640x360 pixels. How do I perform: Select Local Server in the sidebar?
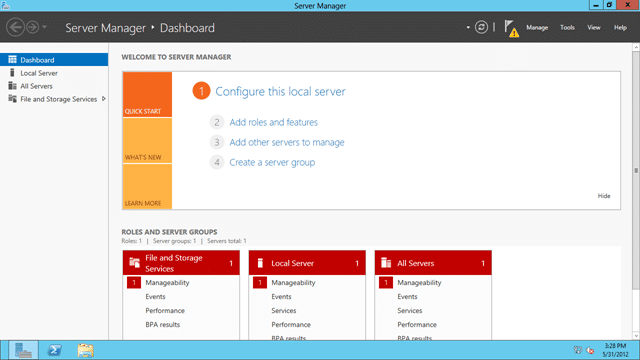tap(54, 73)
